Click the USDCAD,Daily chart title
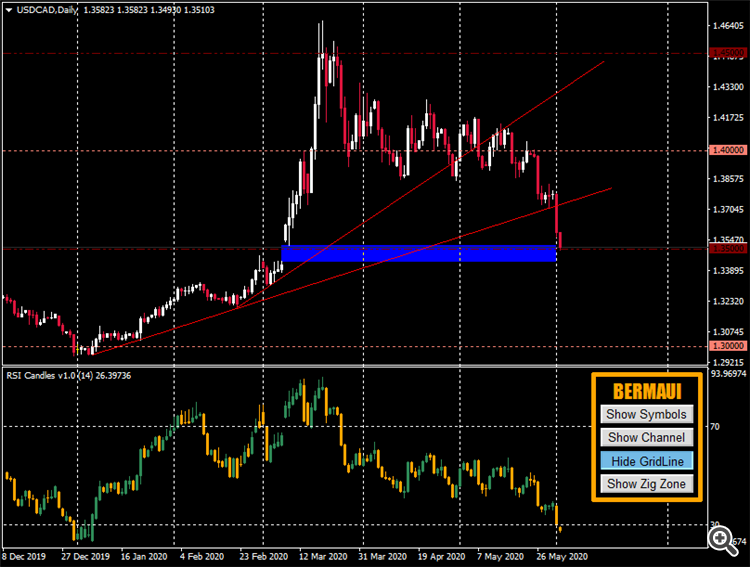This screenshot has height=567, width=750. pyautogui.click(x=47, y=10)
